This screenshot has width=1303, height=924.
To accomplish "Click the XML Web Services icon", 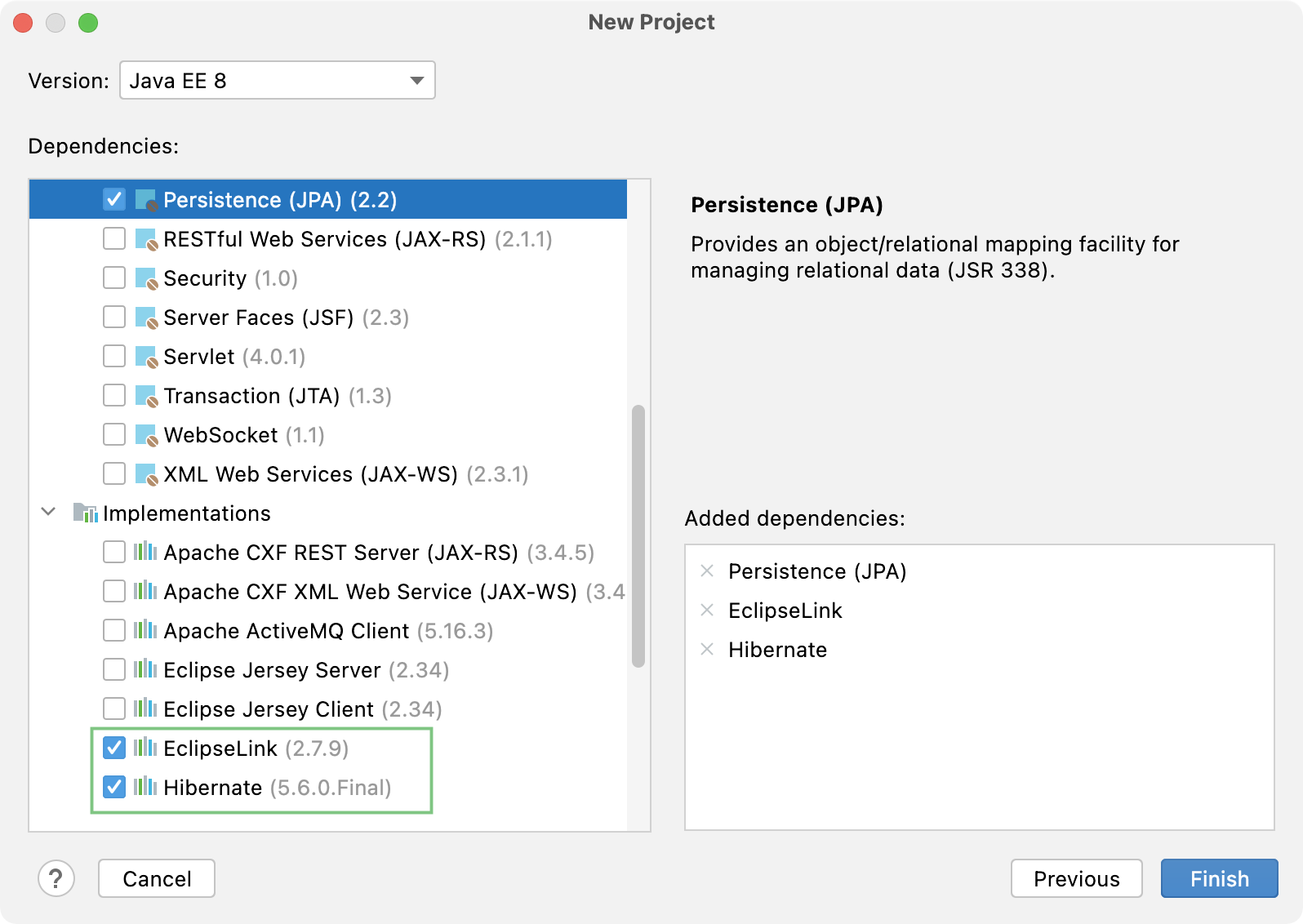I will (x=146, y=474).
